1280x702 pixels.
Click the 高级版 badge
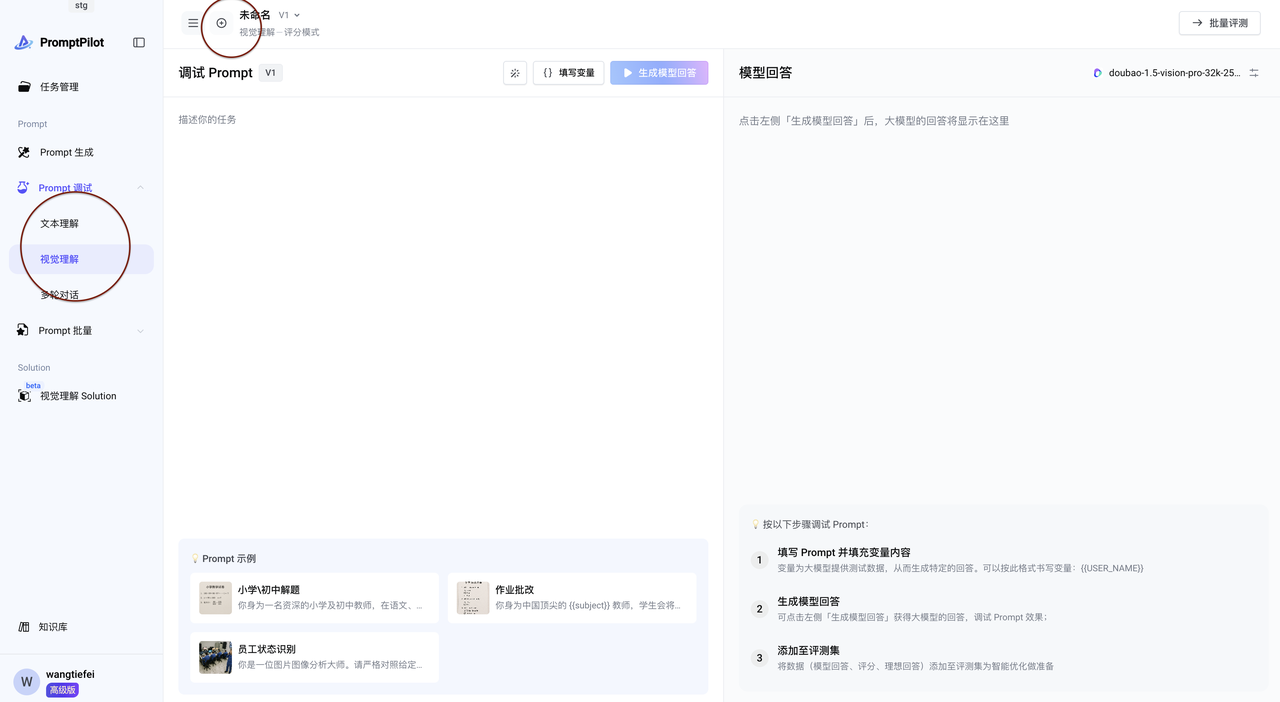click(62, 690)
